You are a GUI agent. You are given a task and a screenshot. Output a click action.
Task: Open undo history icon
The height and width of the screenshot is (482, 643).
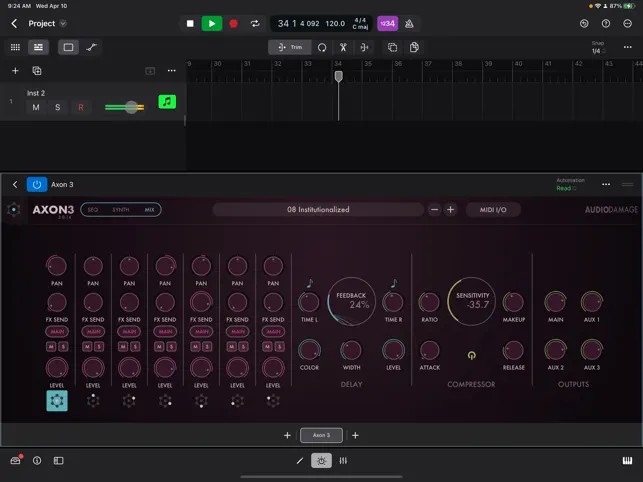pos(584,24)
